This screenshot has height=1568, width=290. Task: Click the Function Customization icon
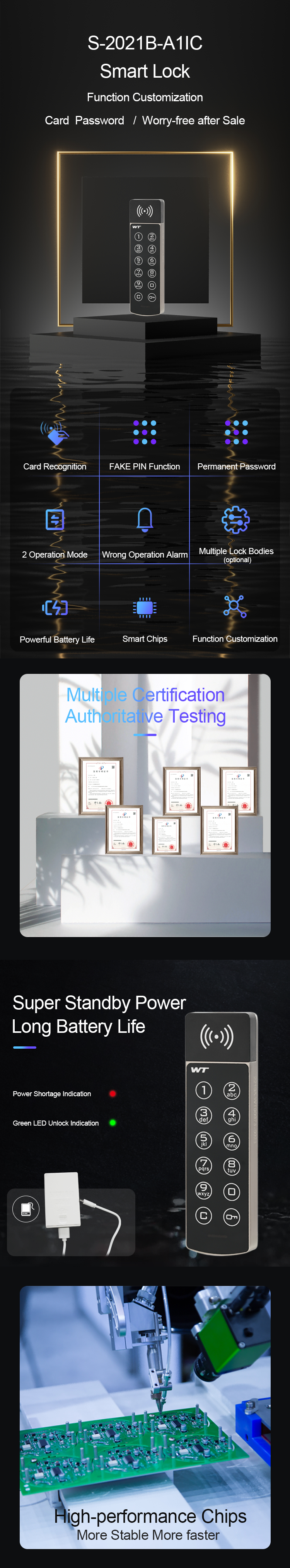(235, 606)
